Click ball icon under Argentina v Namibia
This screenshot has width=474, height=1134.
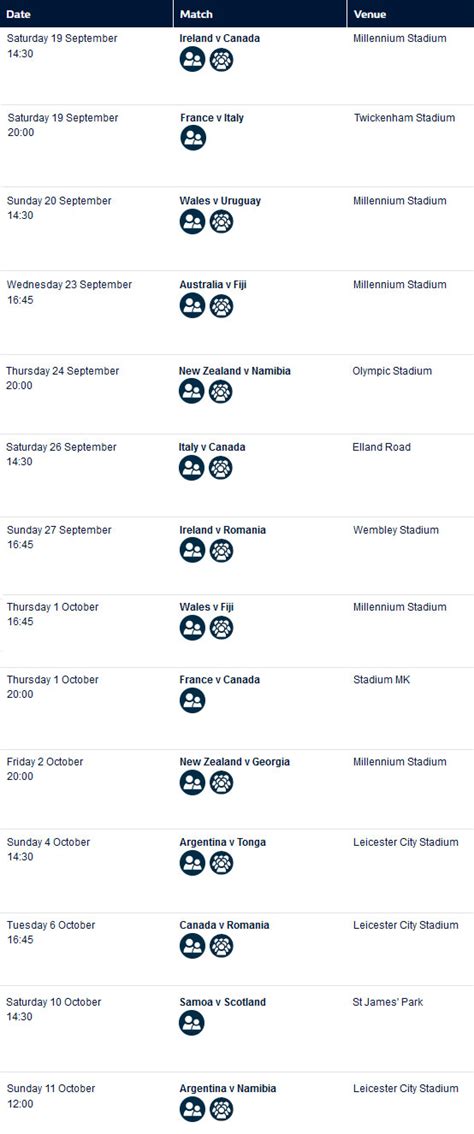(221, 1109)
